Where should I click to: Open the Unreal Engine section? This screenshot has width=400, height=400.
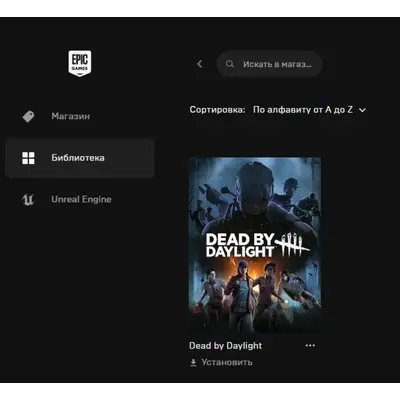point(80,199)
